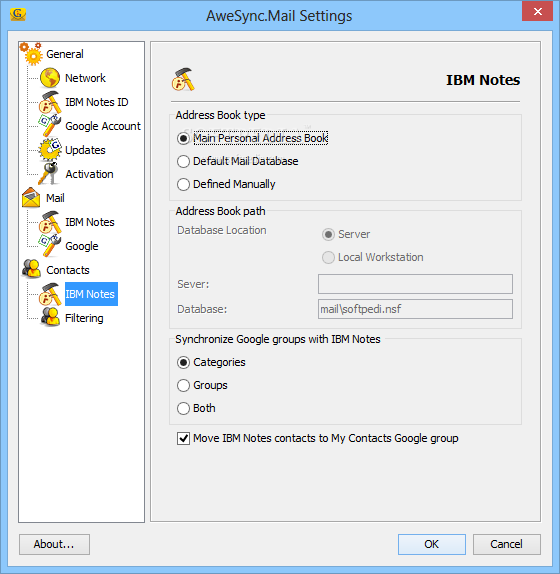Open Updates settings page
Screen dimensions: 560x574
tap(85, 150)
